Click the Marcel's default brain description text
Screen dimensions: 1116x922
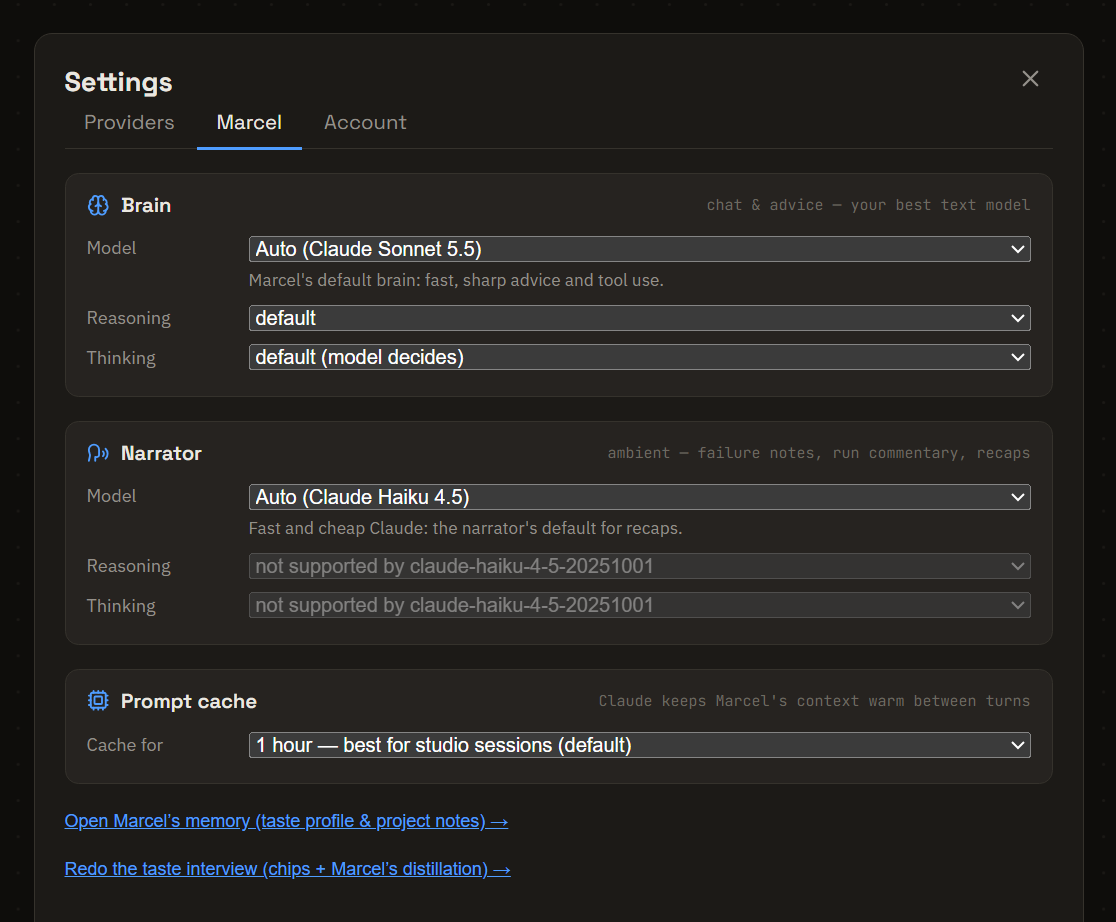tap(456, 280)
